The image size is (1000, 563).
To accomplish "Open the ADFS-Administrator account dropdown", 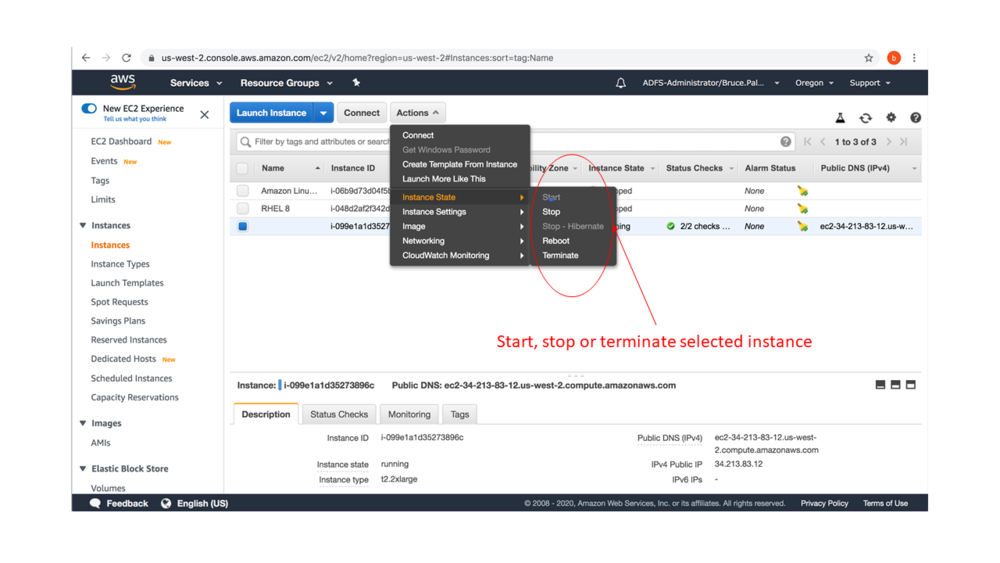I will click(710, 83).
